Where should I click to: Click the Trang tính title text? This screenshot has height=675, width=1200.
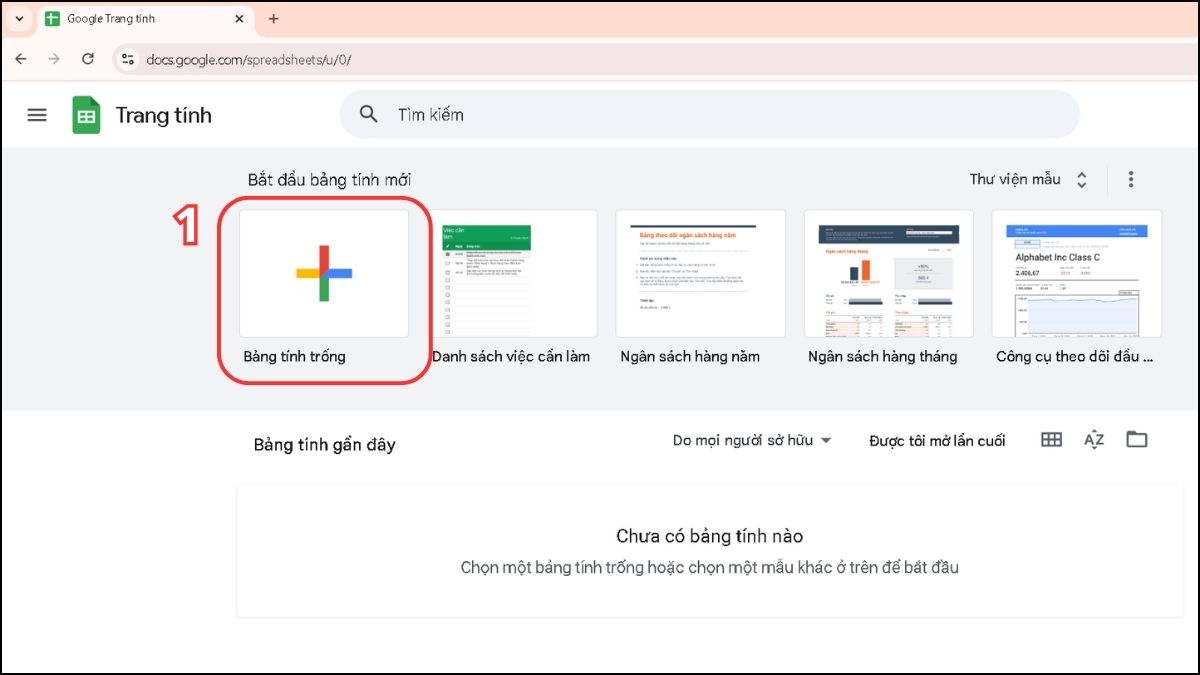click(x=164, y=115)
